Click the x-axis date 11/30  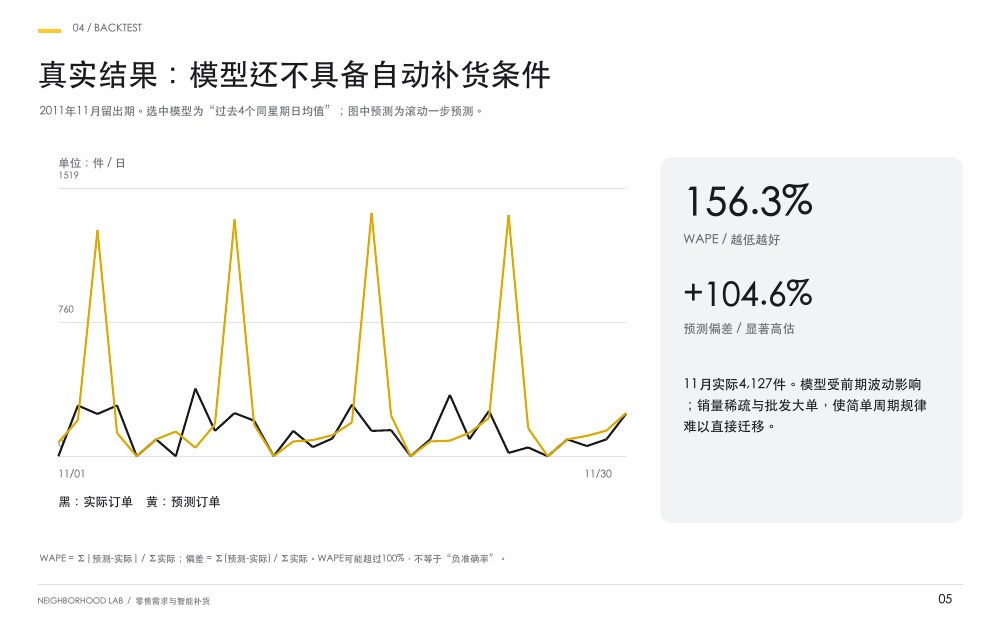(x=598, y=474)
